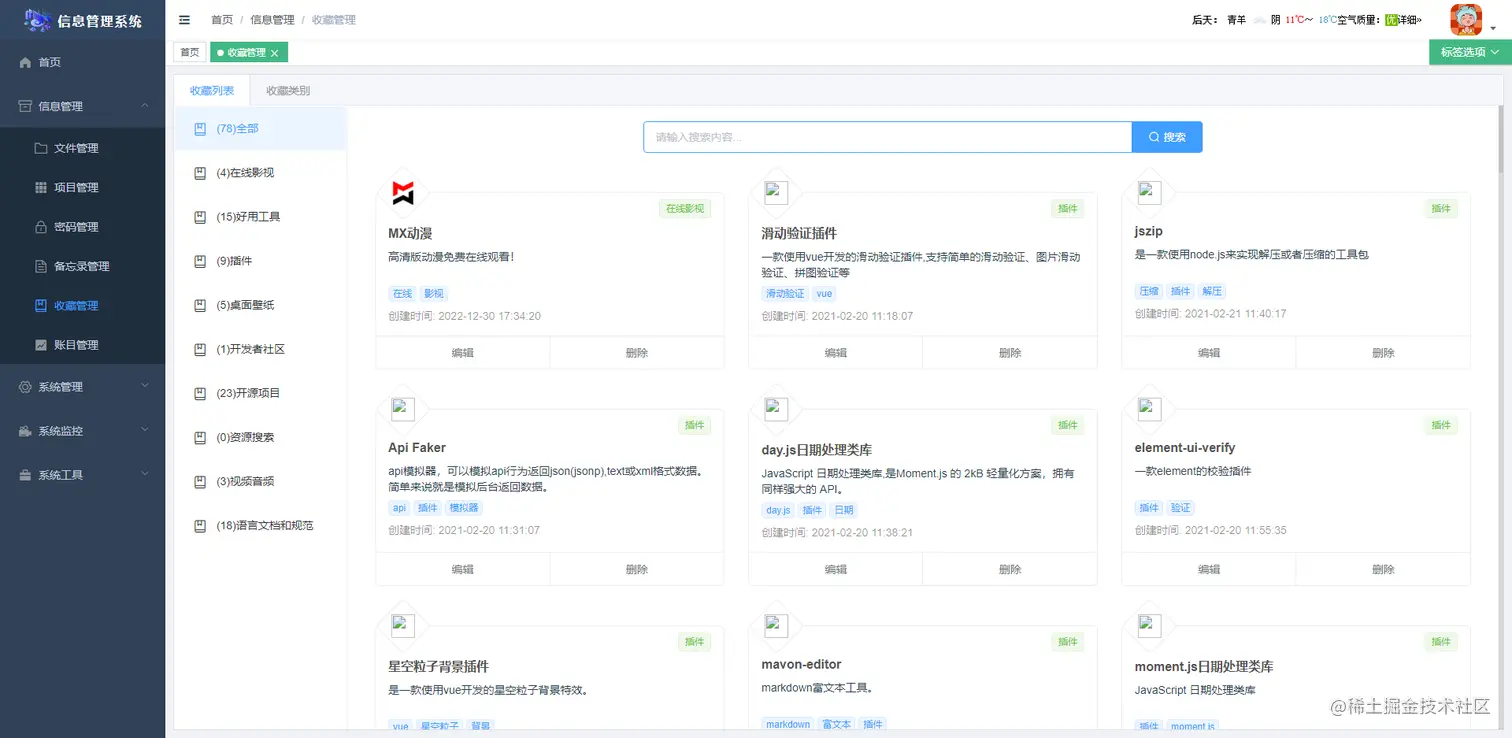Click 编辑 on the 滑动验证插件 card
This screenshot has width=1512, height=738.
(x=836, y=353)
